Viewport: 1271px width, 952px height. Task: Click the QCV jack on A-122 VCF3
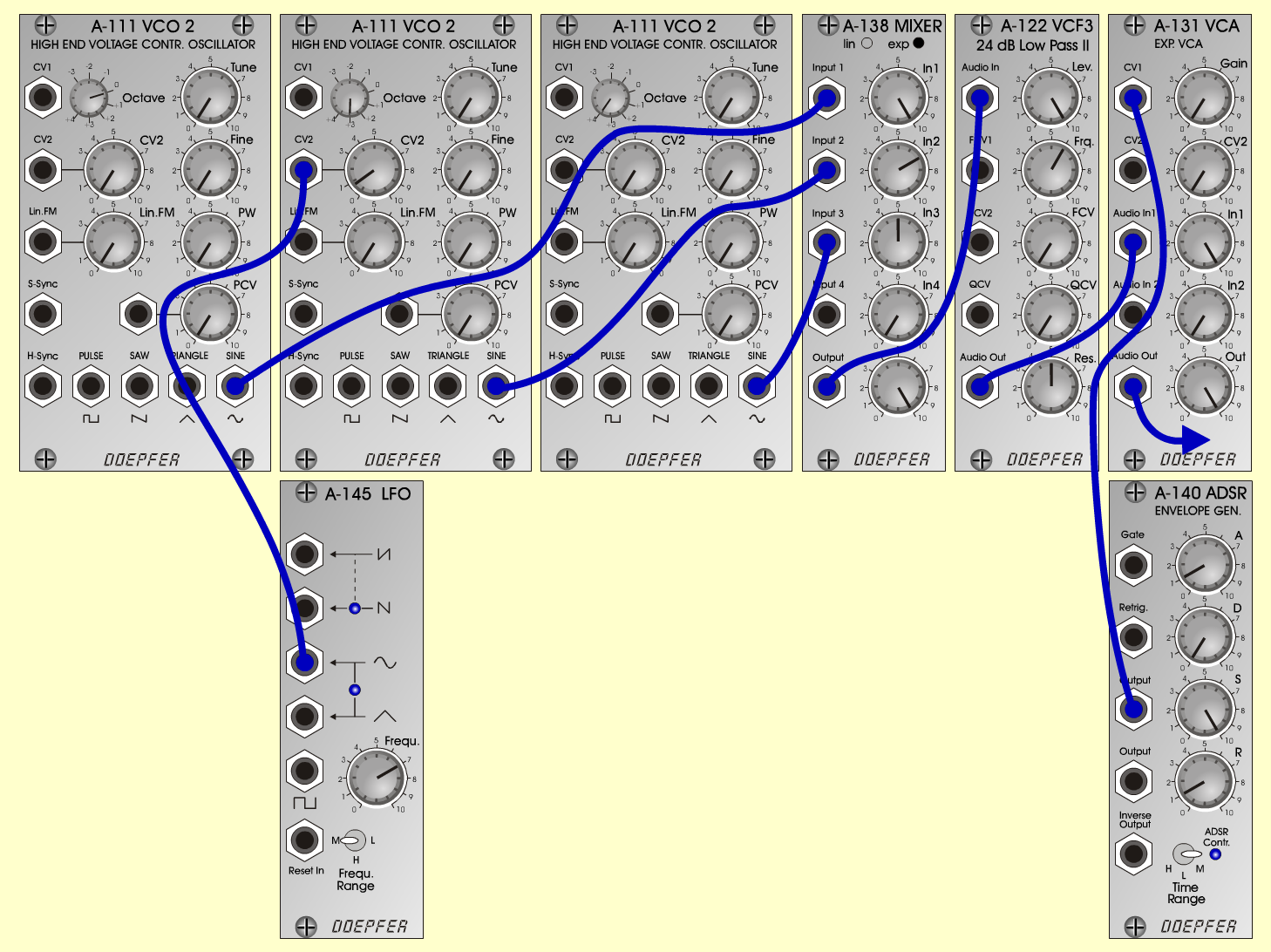point(980,314)
